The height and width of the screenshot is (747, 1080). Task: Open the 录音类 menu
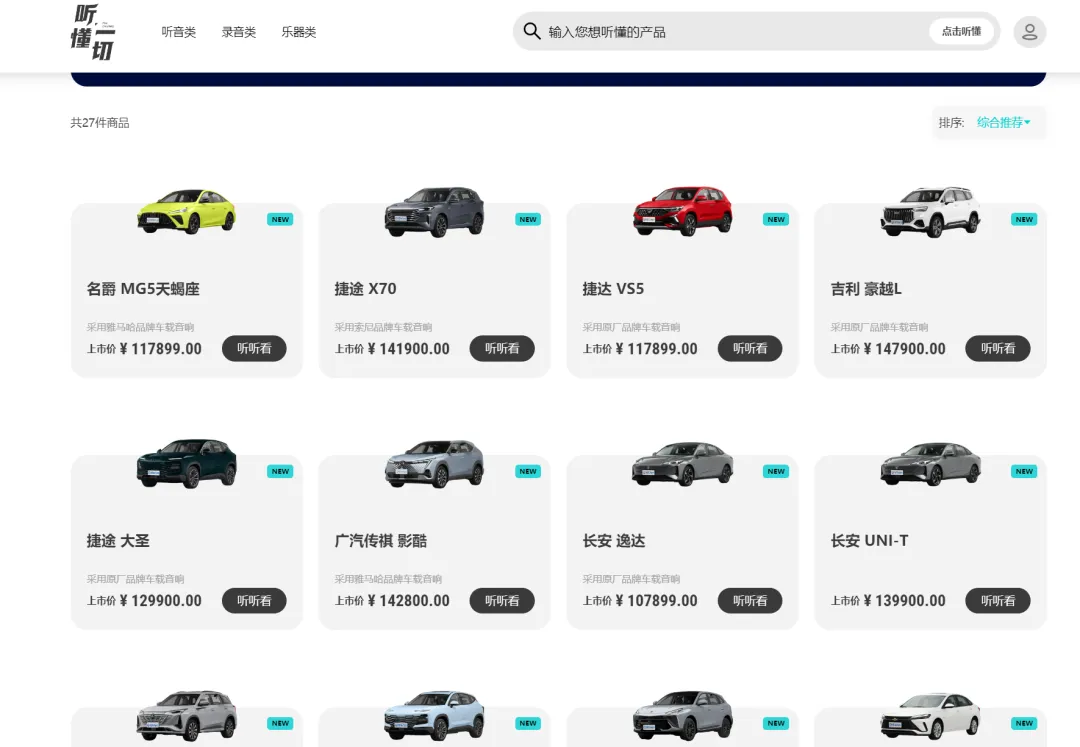click(x=239, y=32)
